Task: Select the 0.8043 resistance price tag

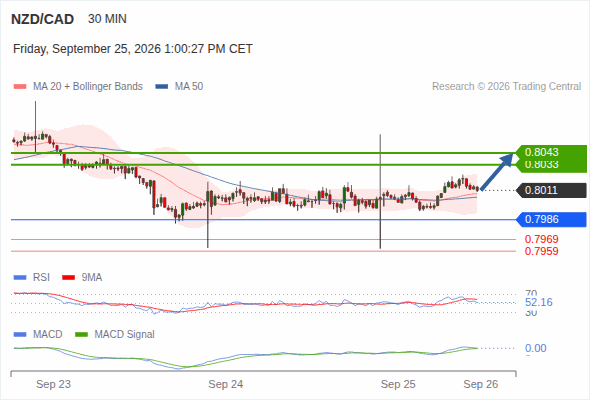Action: click(551, 152)
